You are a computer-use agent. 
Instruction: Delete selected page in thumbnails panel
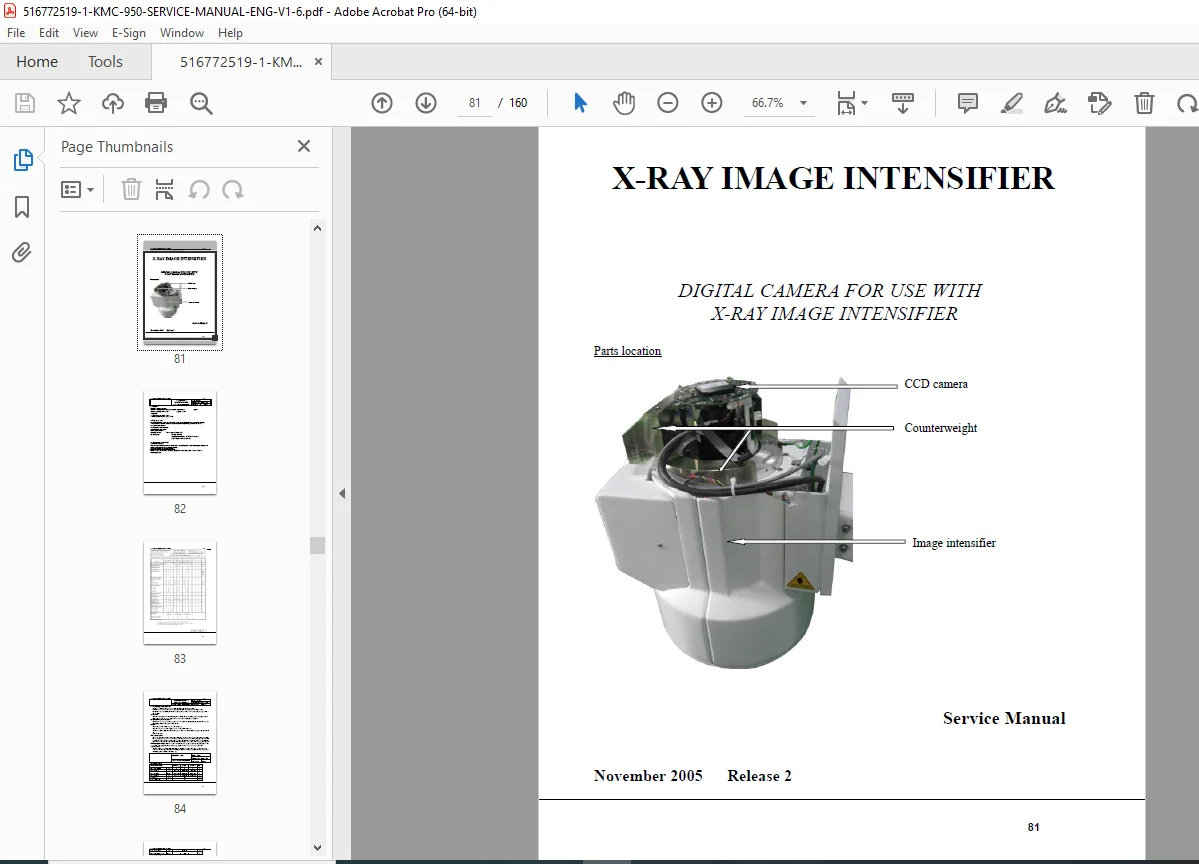click(131, 189)
